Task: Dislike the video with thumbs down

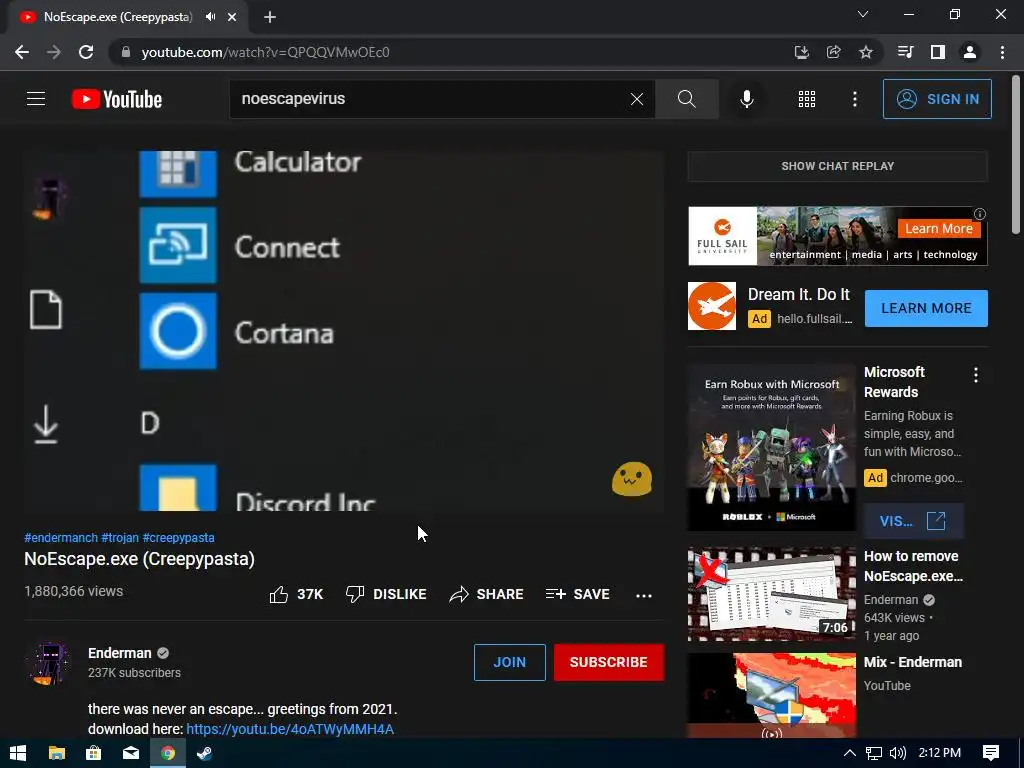Action: pos(386,594)
